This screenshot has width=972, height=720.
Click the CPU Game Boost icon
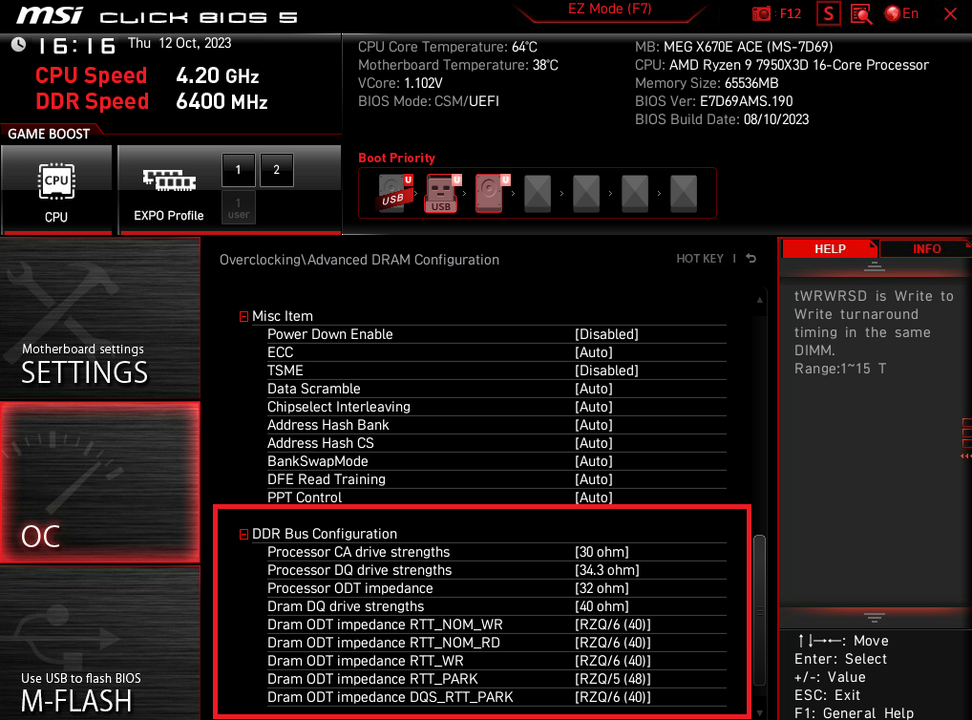pyautogui.click(x=56, y=189)
